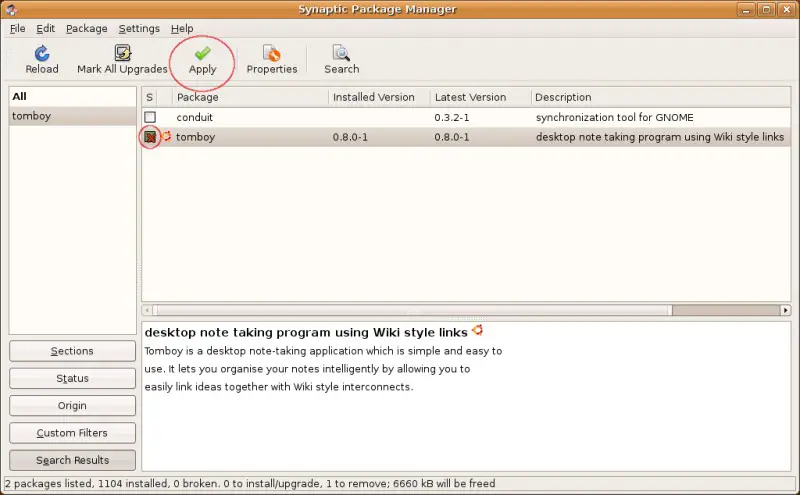The image size is (800, 495).
Task: Close the Synaptic Package Manager window
Action: [786, 9]
